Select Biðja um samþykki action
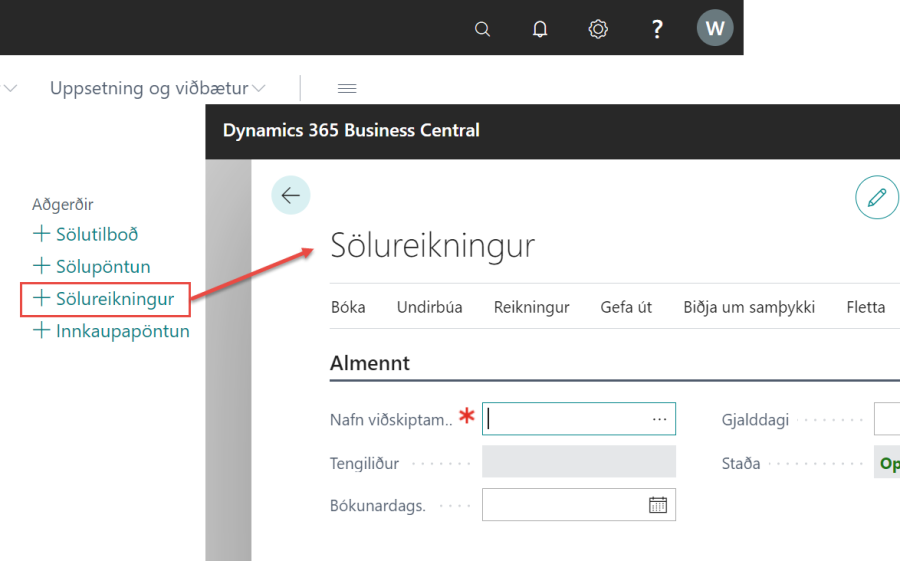Image resolution: width=900 pixels, height=561 pixels. coord(749,307)
